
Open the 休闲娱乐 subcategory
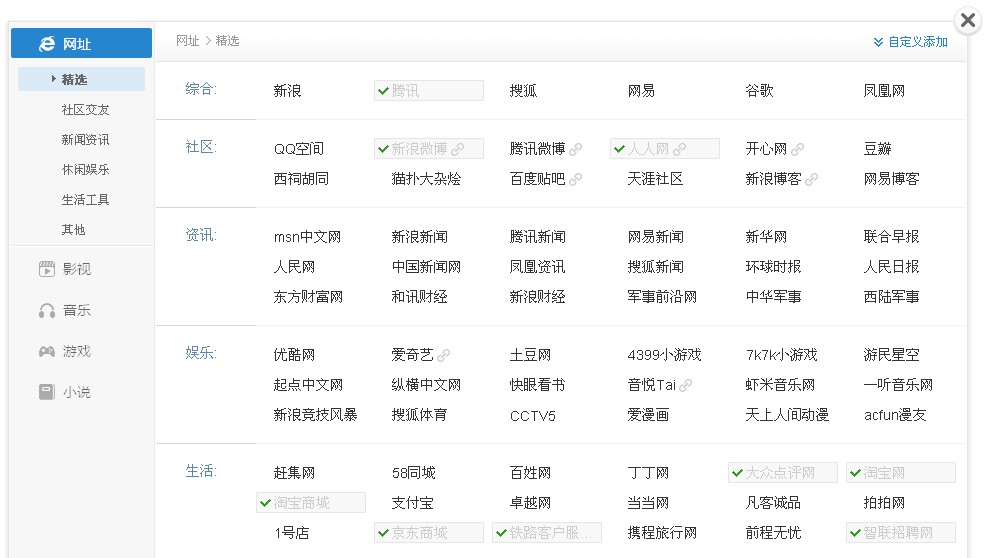[x=85, y=170]
